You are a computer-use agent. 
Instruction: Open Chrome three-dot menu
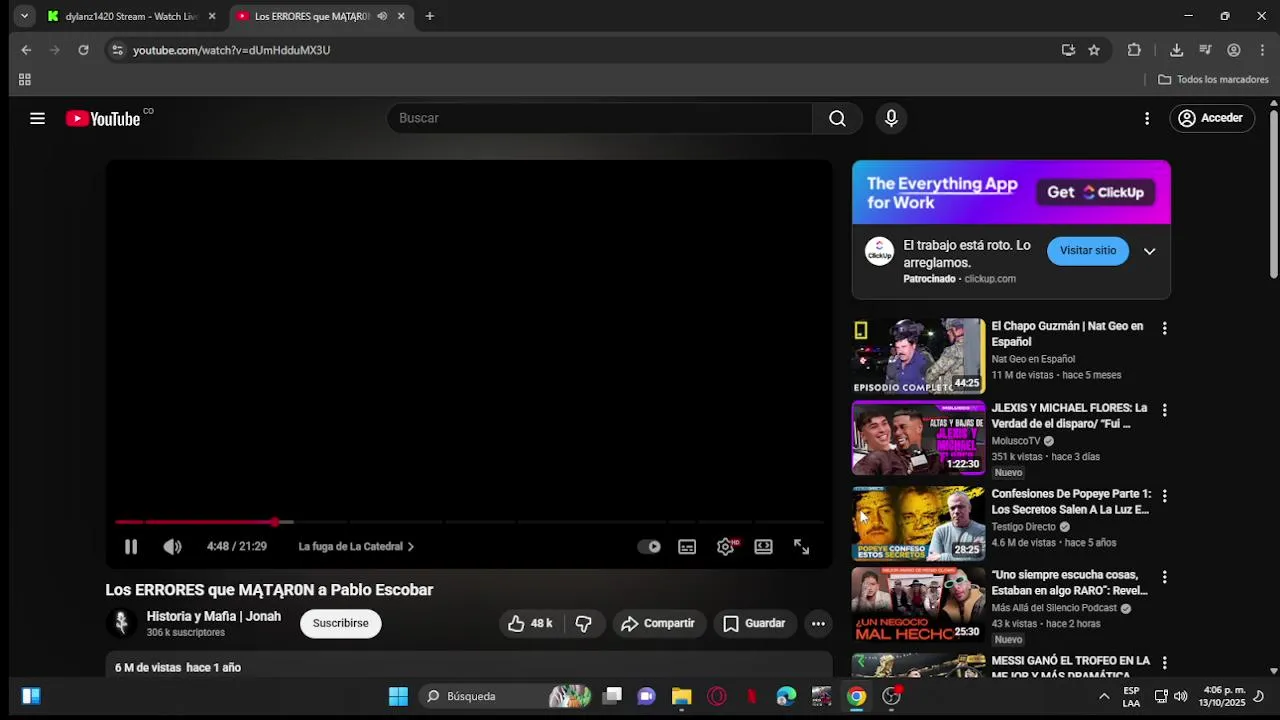[x=1262, y=50]
